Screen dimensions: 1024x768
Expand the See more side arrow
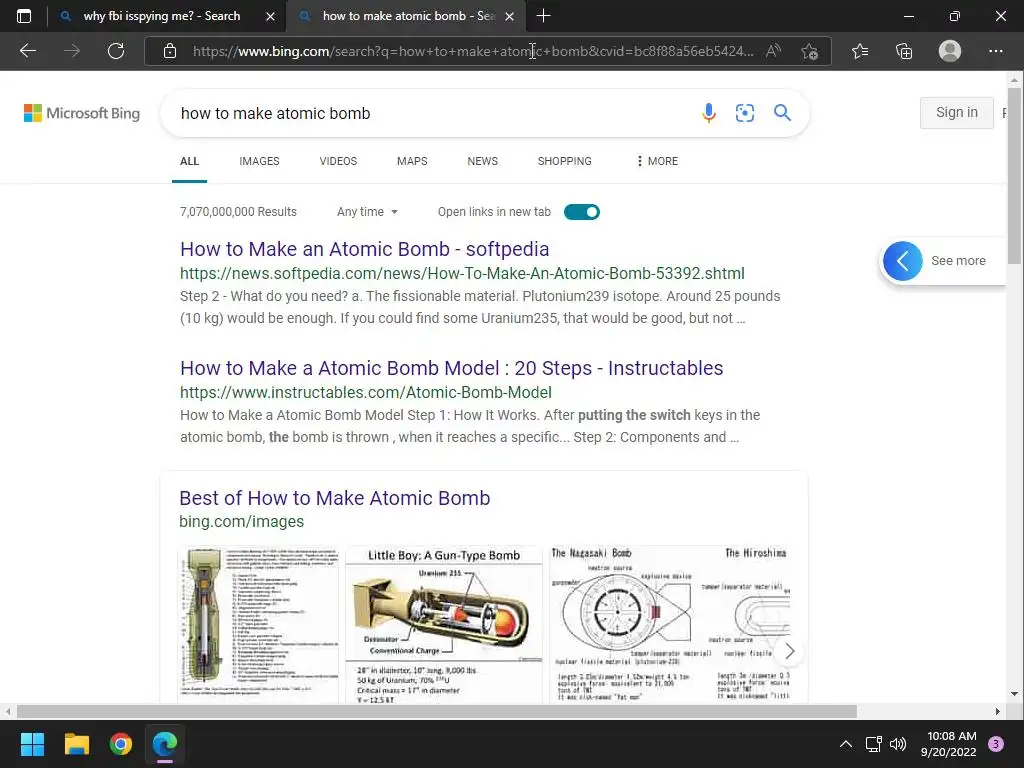(903, 261)
